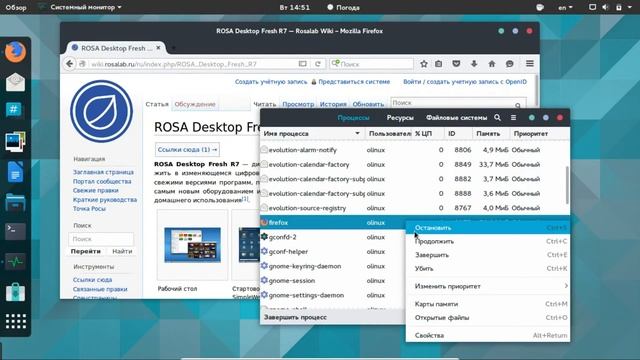Open the documents app in the dock
640x360 pixels.
tap(16, 172)
